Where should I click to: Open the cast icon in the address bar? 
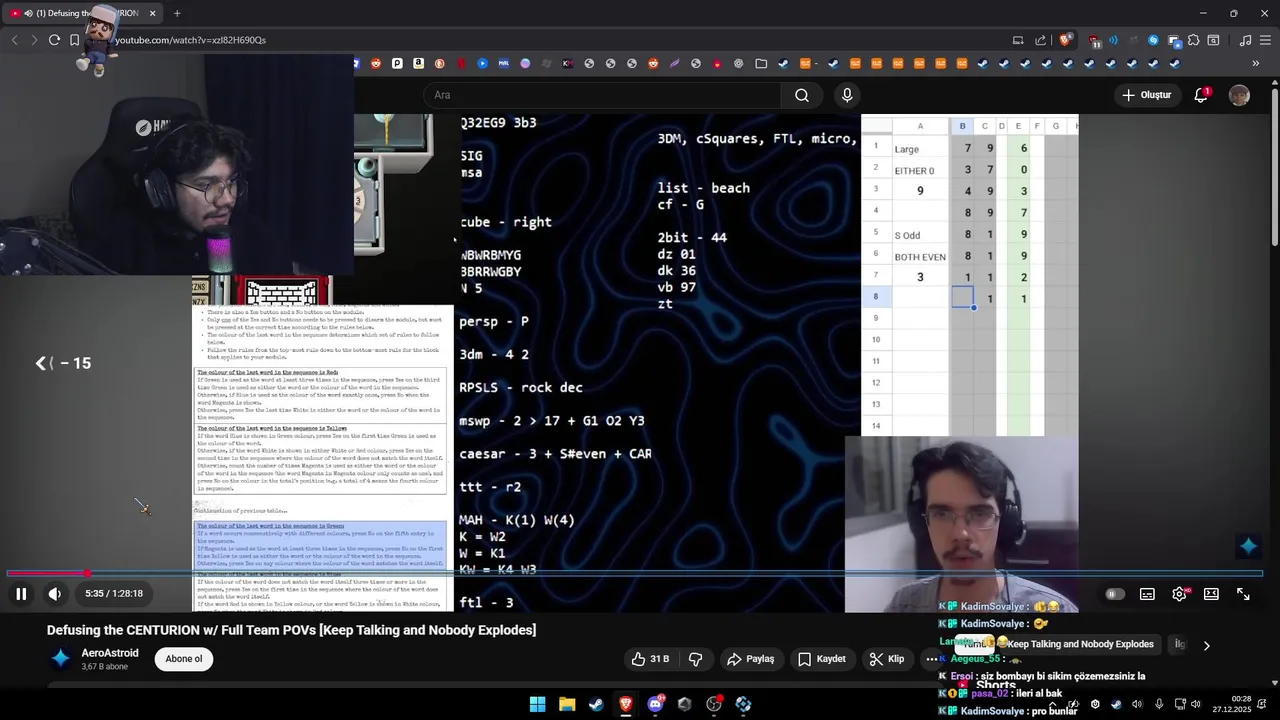pos(1018,40)
